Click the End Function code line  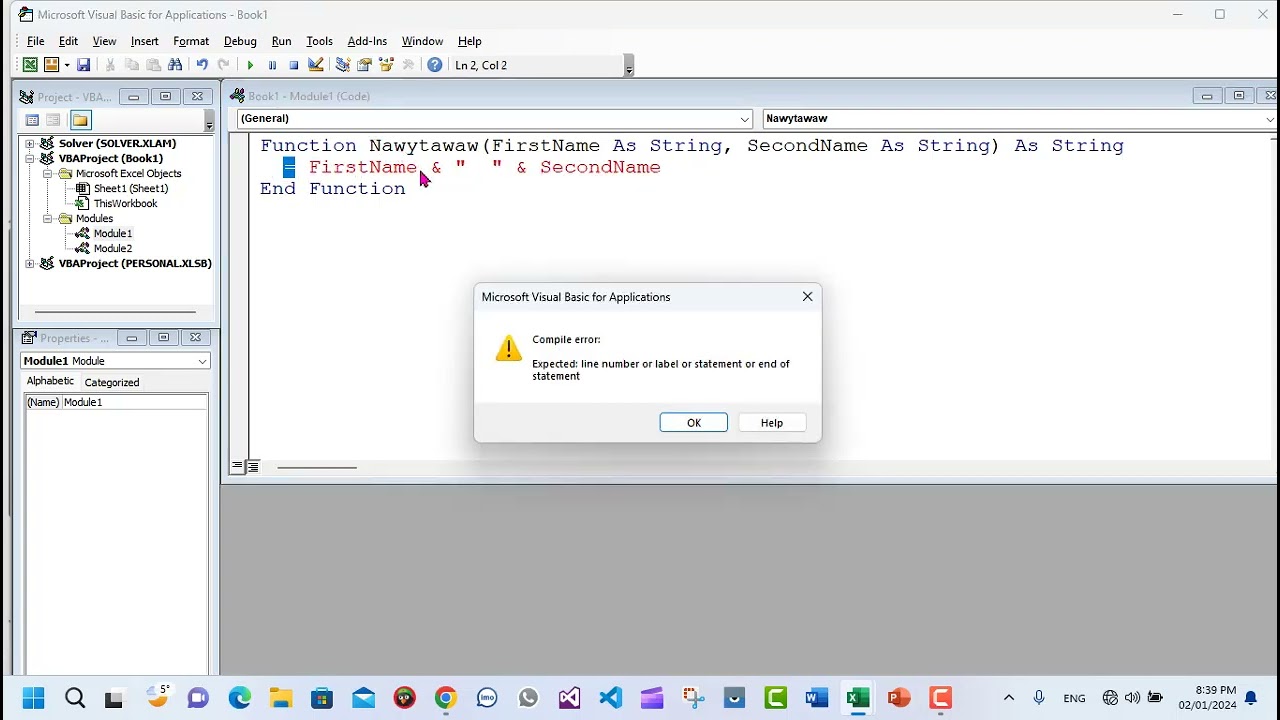(333, 188)
